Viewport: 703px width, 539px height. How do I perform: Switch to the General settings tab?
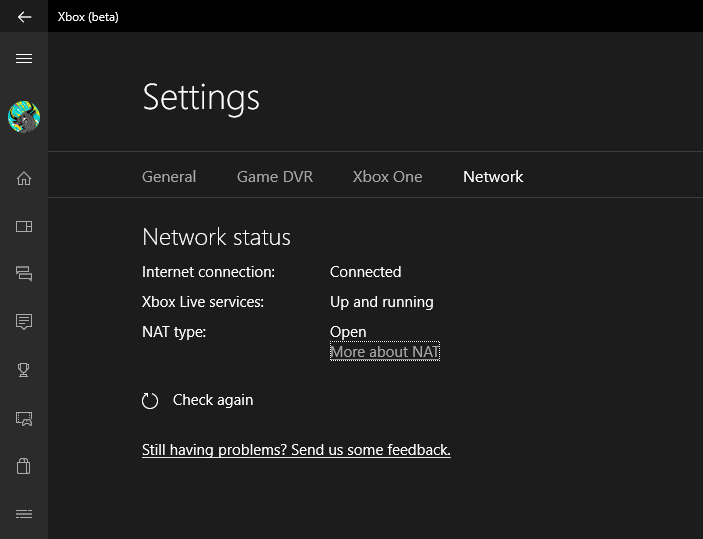point(169,177)
